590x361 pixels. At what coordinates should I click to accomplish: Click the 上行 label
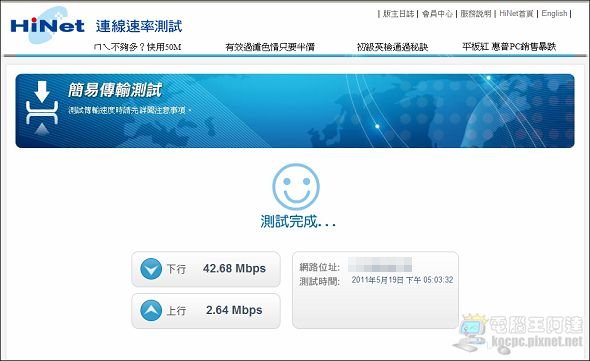click(x=176, y=311)
